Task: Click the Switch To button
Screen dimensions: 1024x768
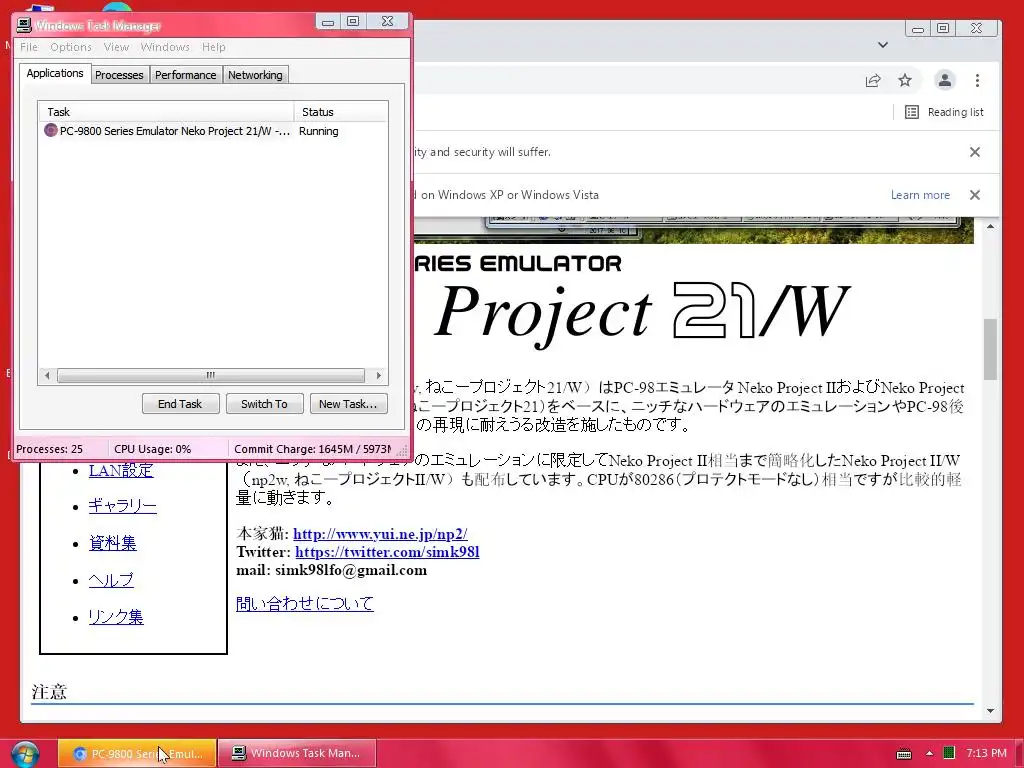Action: 264,404
